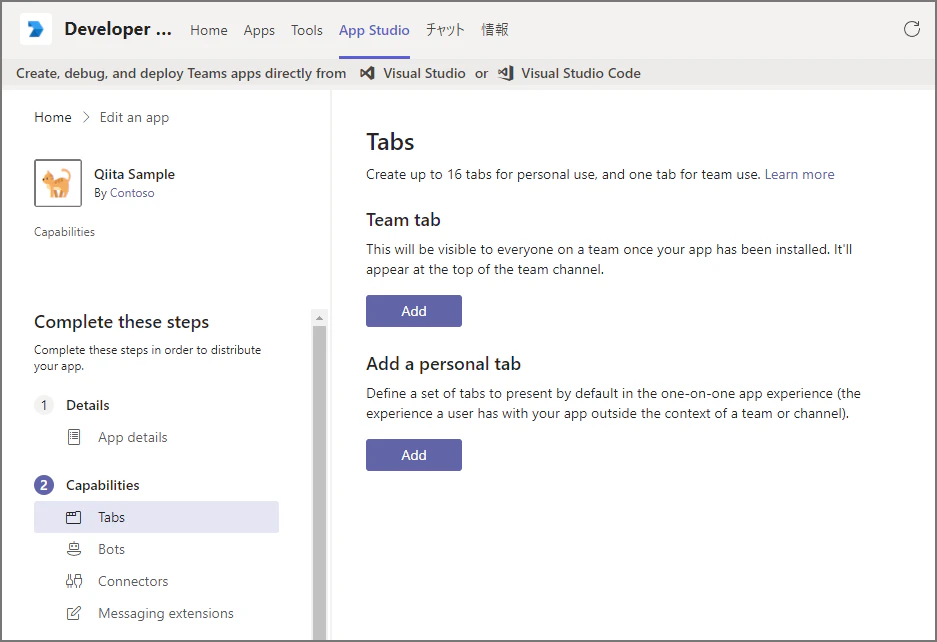This screenshot has height=642, width=937.
Task: Click the Complete these steps heading
Action: [x=121, y=322]
